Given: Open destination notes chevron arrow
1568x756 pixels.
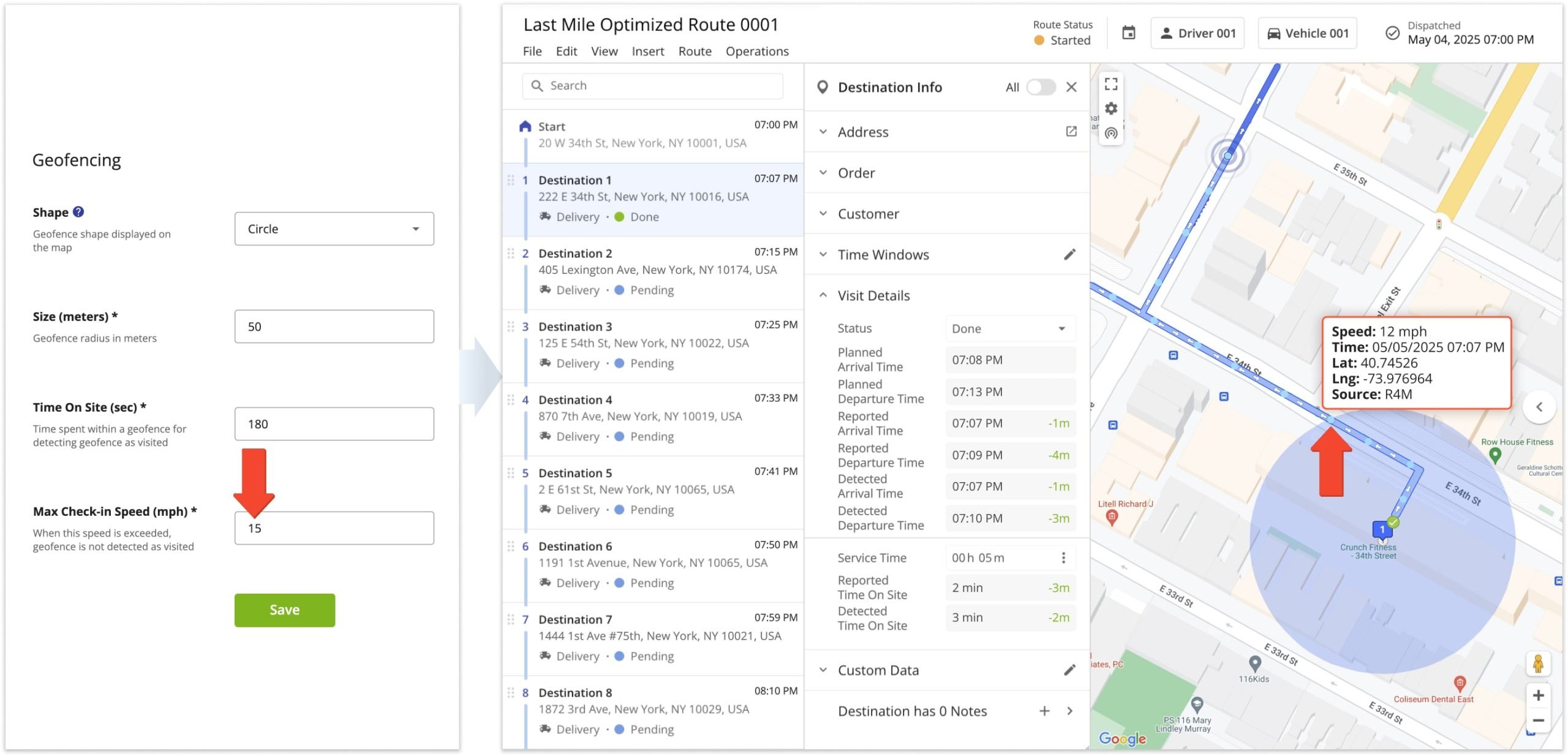Looking at the screenshot, I should coord(1070,711).
